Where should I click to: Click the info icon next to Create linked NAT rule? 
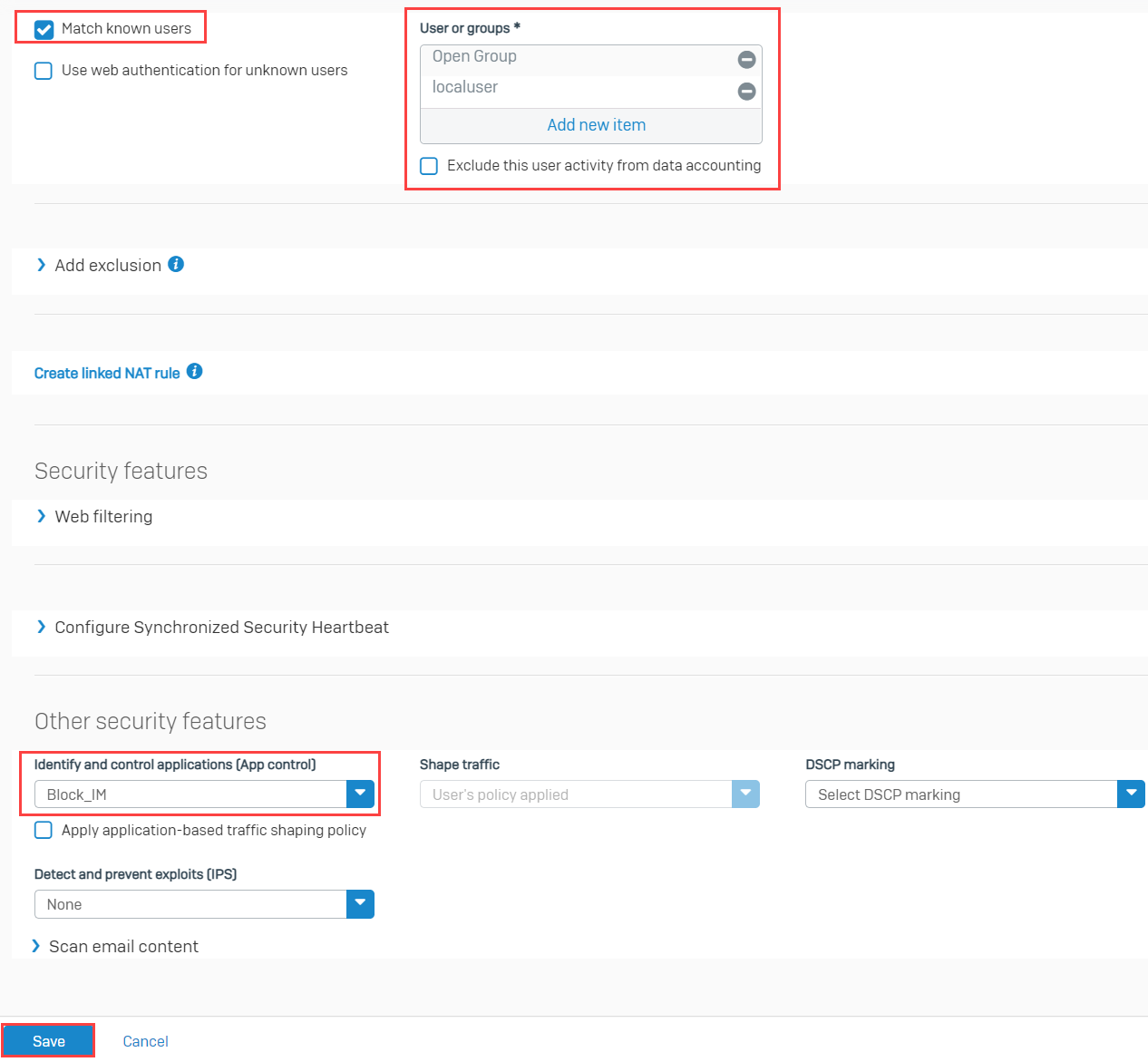(194, 371)
